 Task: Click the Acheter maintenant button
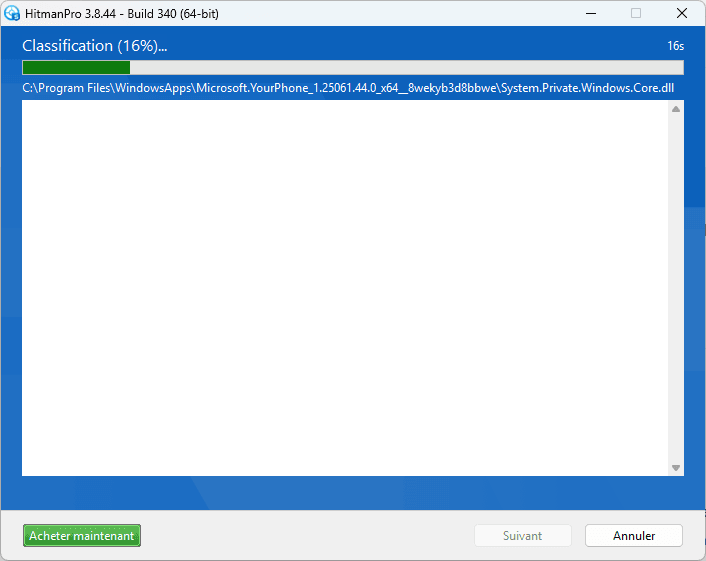coord(82,536)
